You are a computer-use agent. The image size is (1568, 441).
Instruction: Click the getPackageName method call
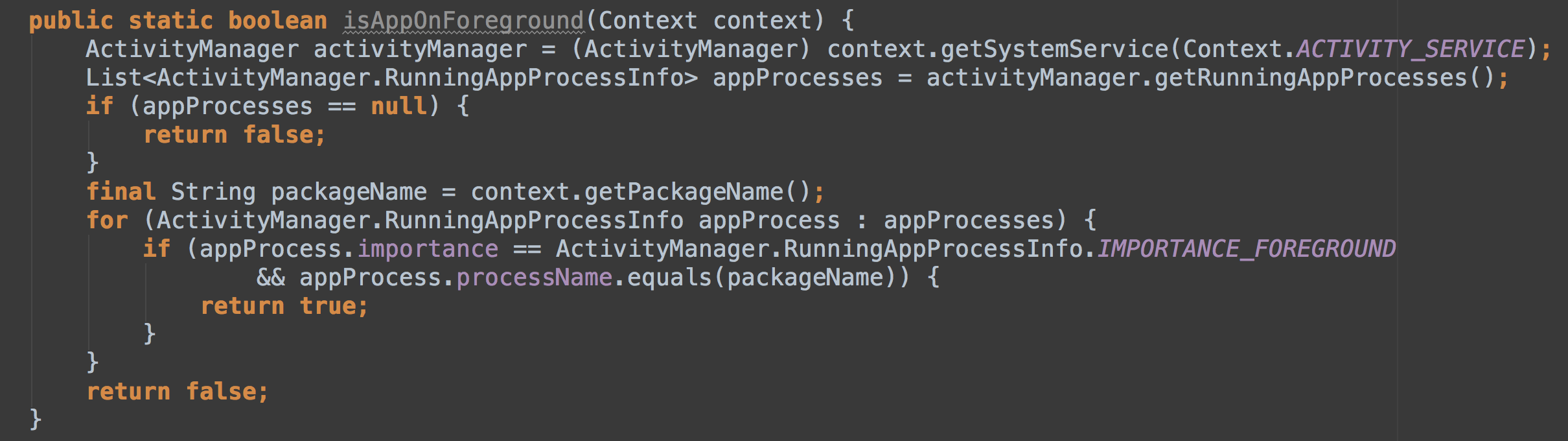(684, 192)
